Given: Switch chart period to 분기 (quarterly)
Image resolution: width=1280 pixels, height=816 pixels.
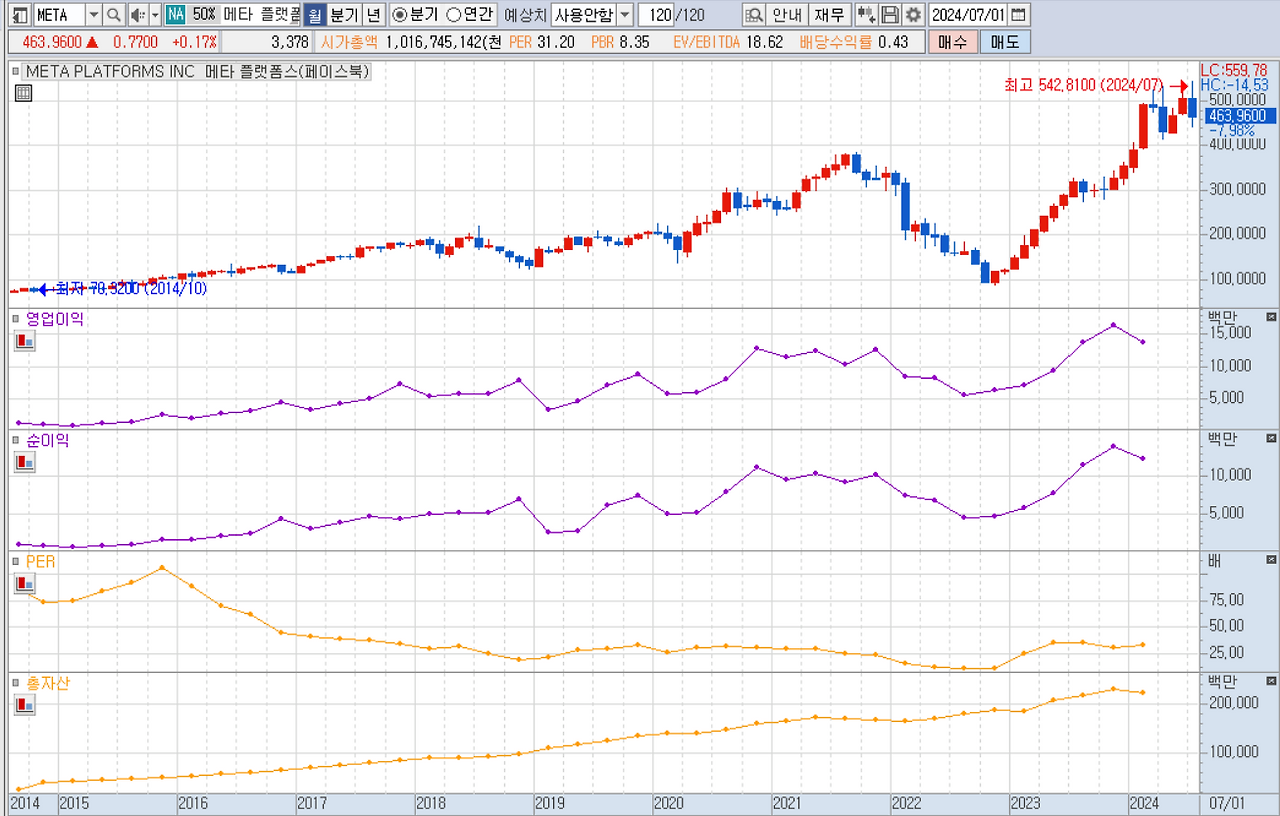Looking at the screenshot, I should pyautogui.click(x=343, y=15).
